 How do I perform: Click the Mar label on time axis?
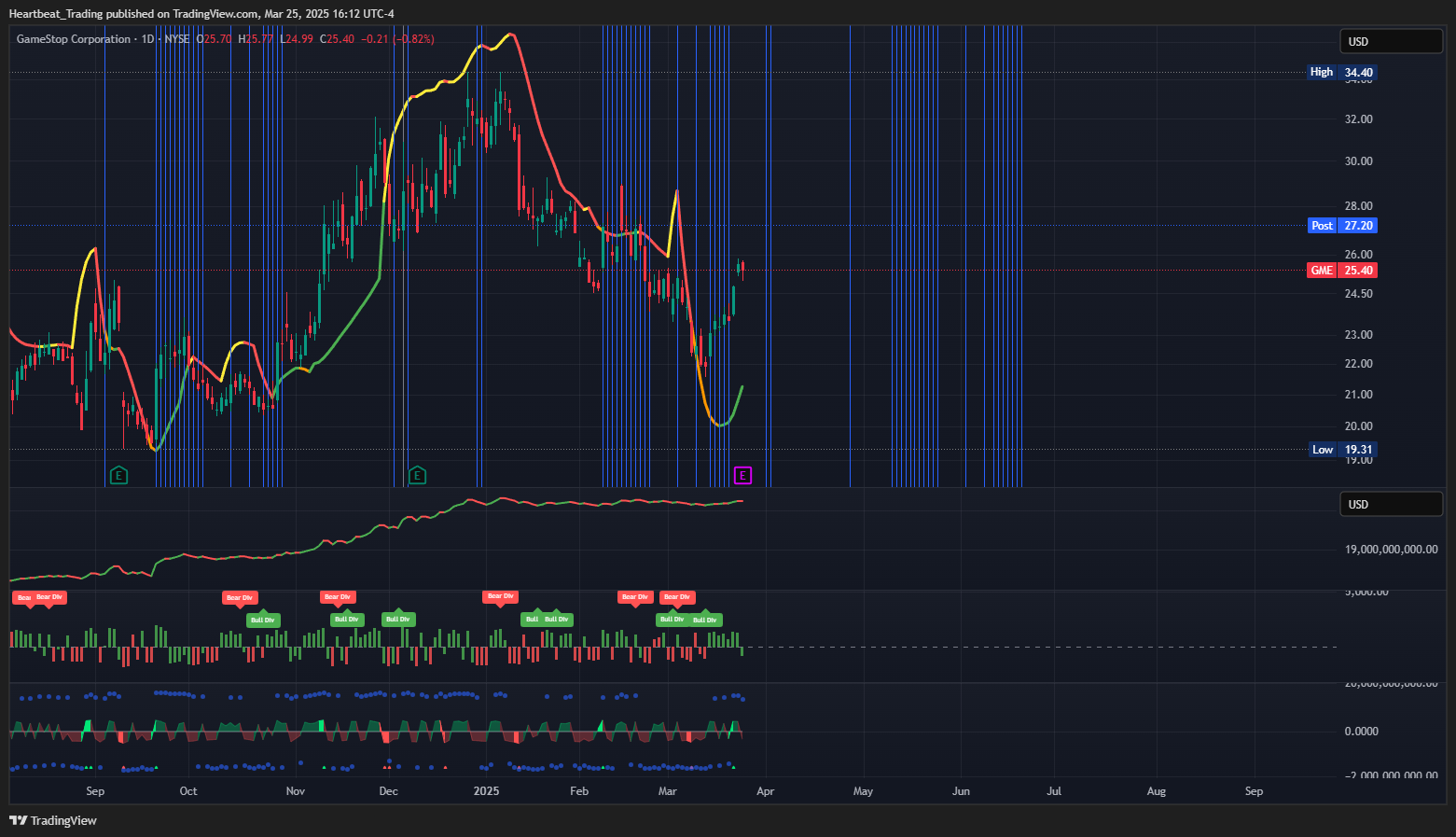coord(668,791)
